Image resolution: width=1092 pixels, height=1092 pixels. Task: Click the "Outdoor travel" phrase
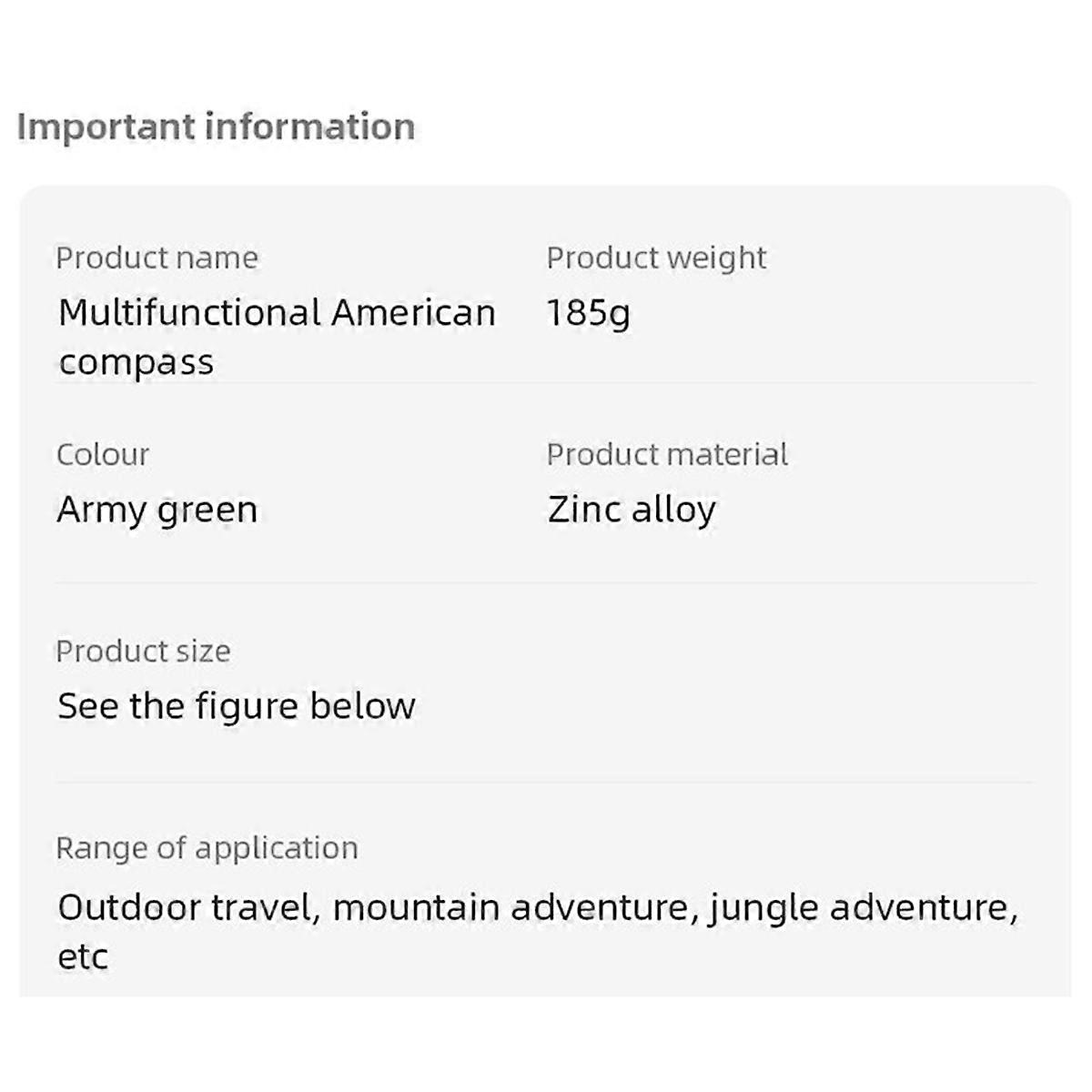click(x=188, y=907)
